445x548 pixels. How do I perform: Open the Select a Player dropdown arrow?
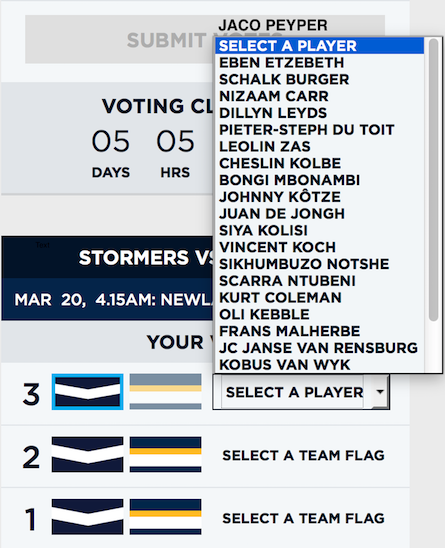point(380,391)
